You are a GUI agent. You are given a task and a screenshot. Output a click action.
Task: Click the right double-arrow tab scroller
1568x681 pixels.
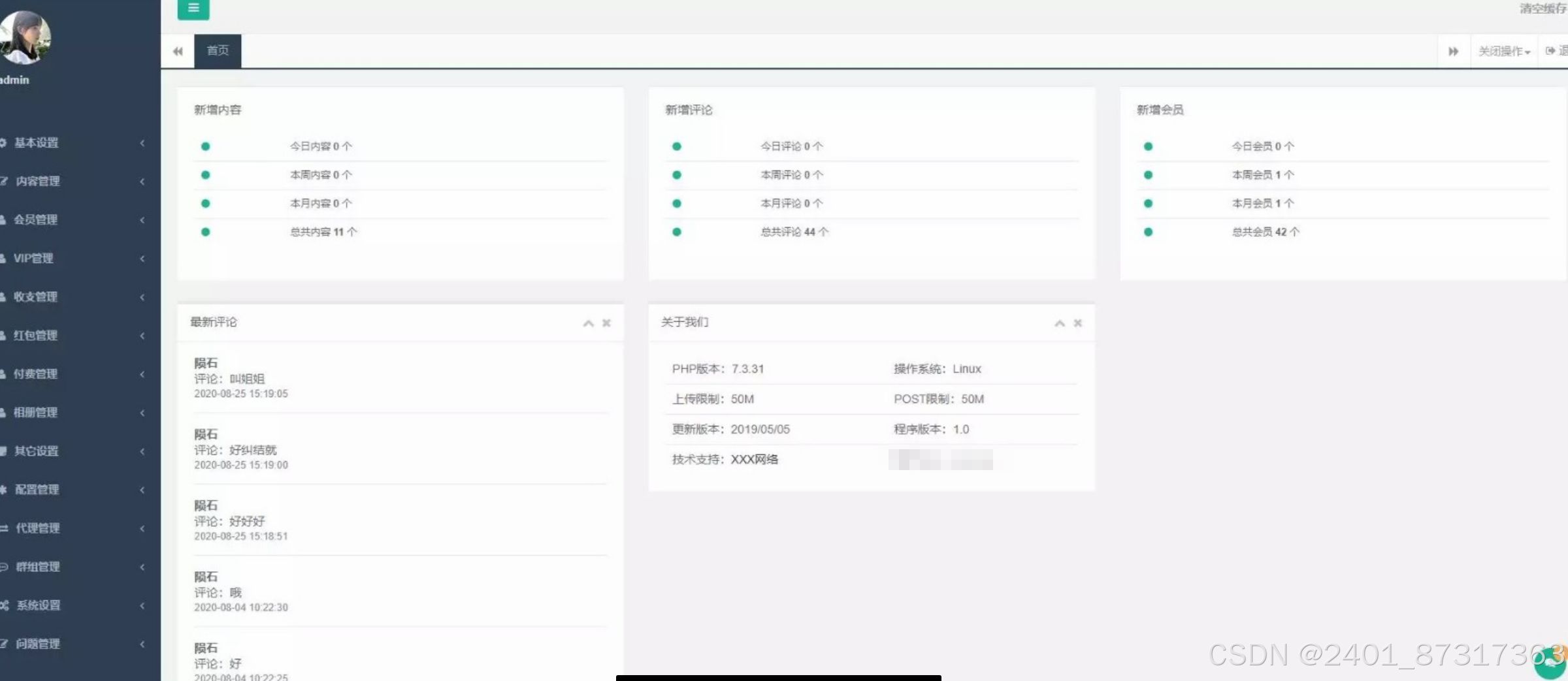tap(1453, 50)
